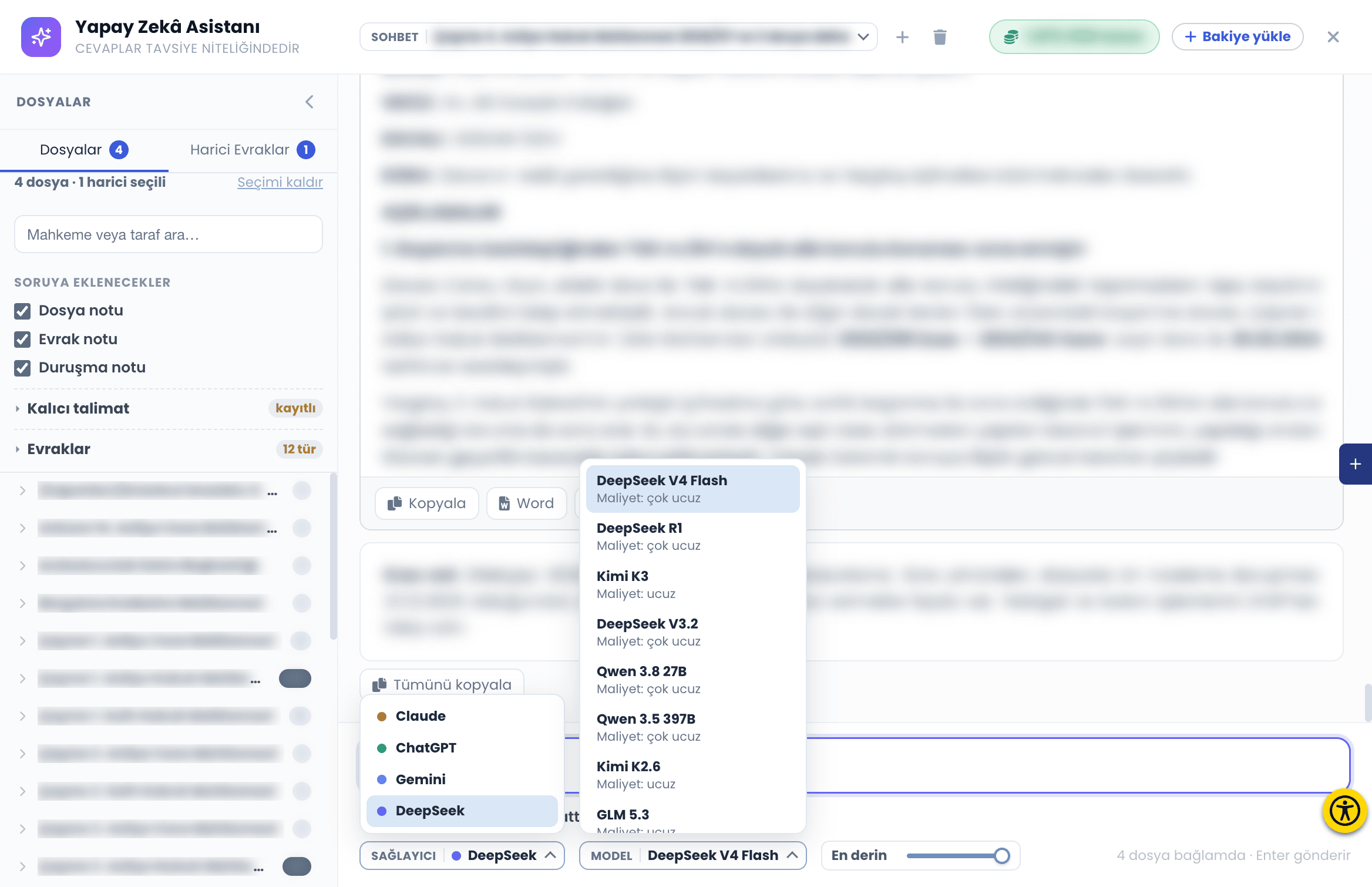Choose Qwen 3.5 397B model option
This screenshot has width=1372, height=887.
[693, 727]
